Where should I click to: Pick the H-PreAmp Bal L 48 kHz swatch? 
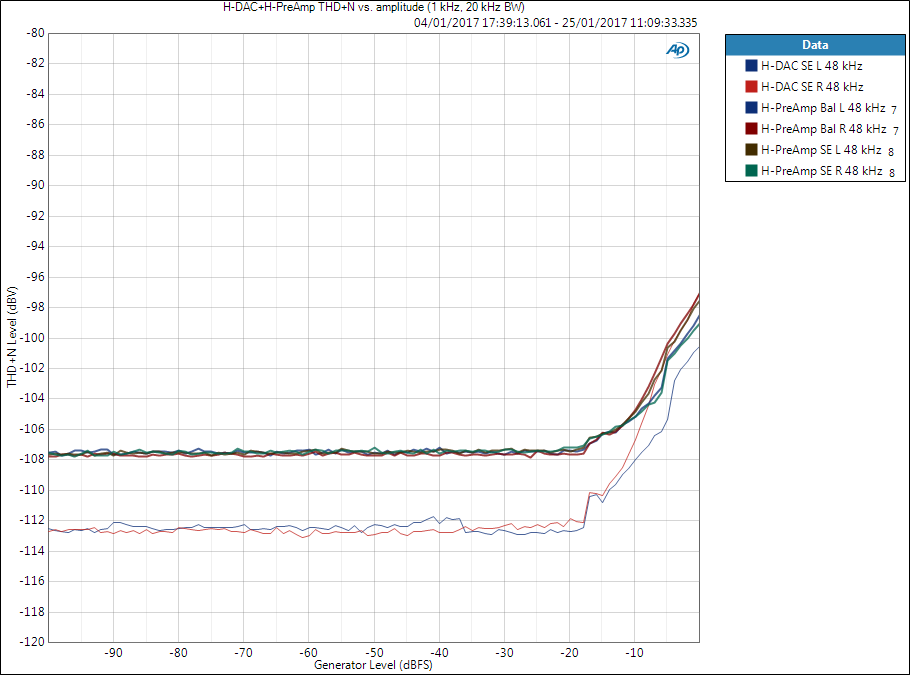(752, 107)
